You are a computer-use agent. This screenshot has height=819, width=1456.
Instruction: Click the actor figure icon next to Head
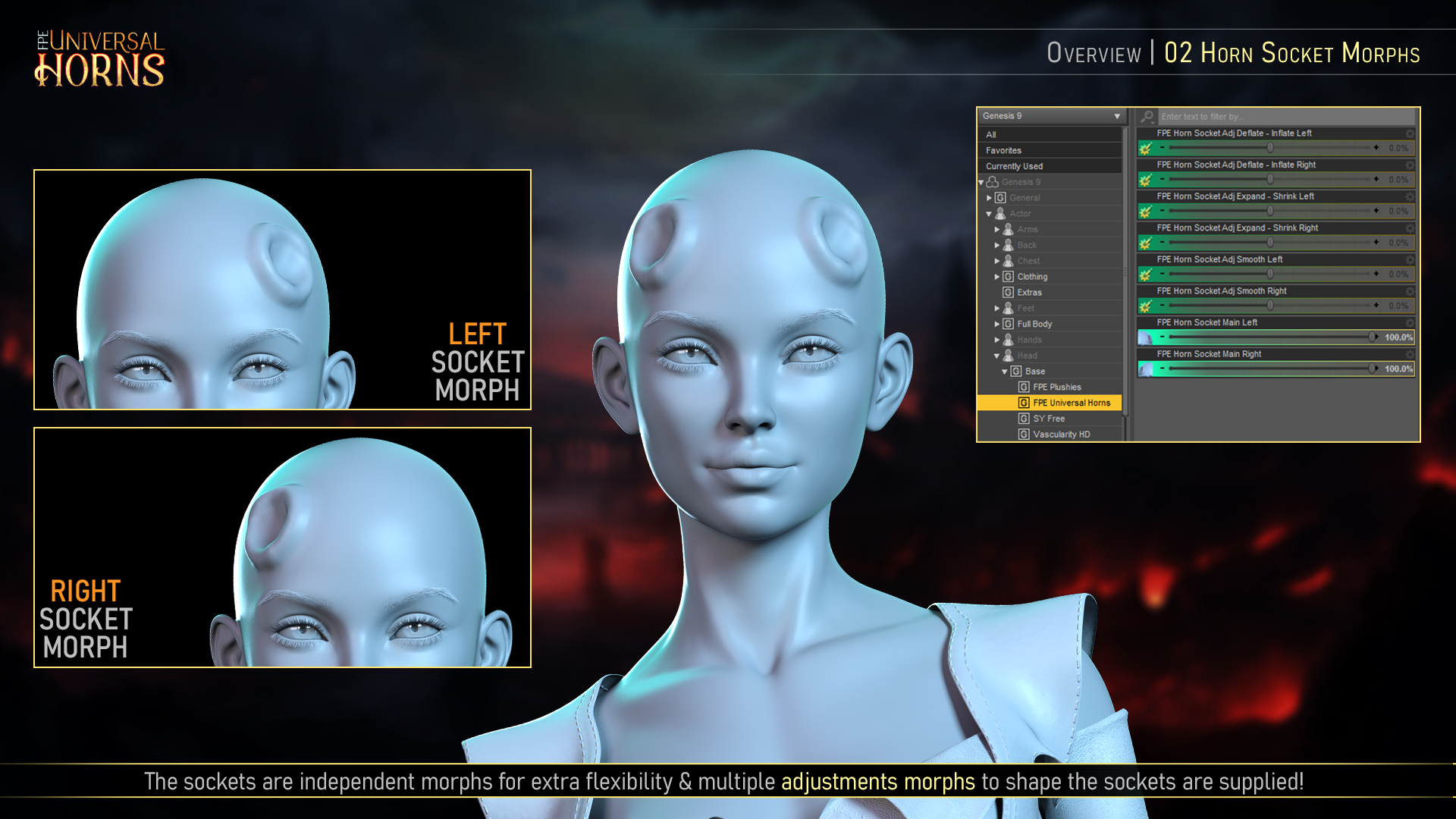click(1006, 355)
